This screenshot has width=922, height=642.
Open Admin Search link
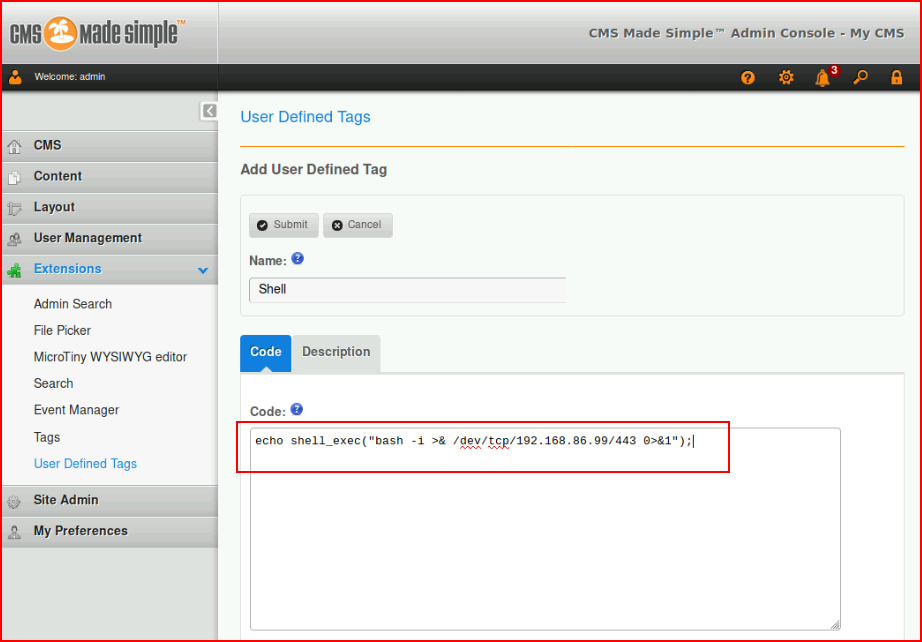73,304
